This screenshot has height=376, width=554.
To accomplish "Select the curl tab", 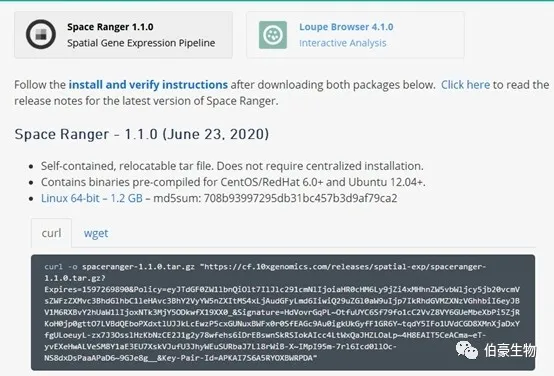I will (x=51, y=233).
